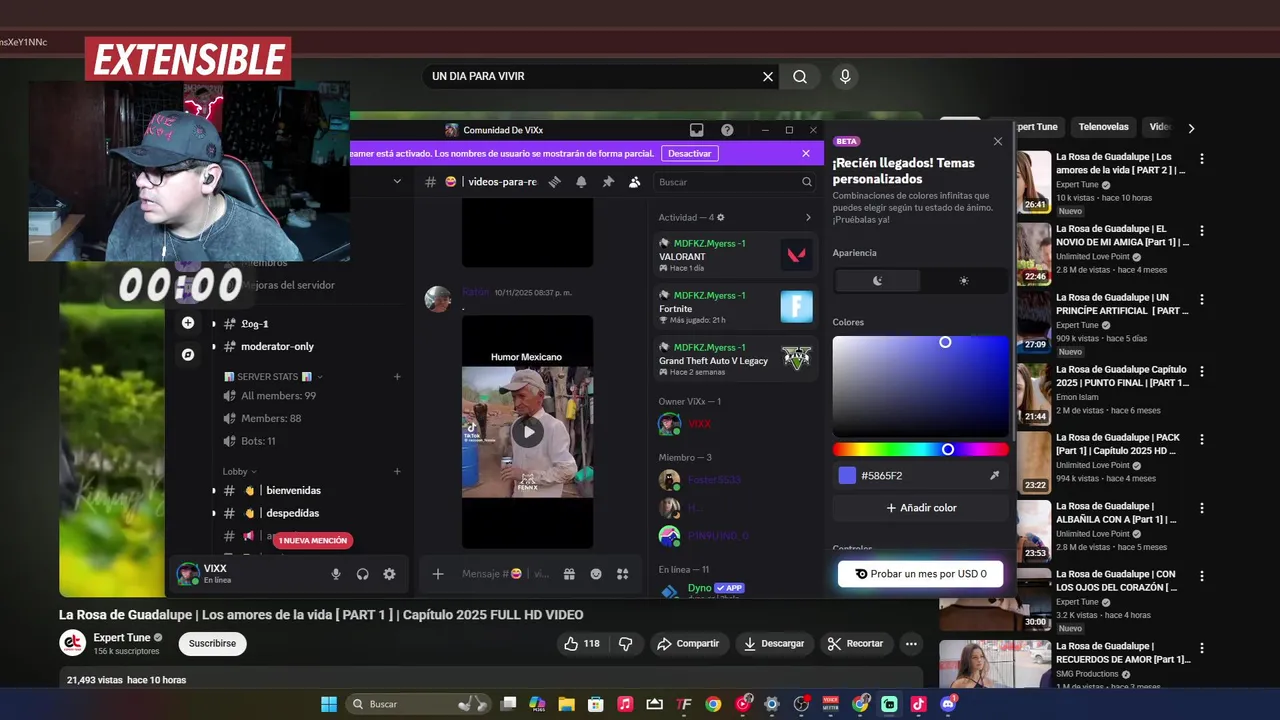
Task: Select the Expert Tune chip
Action: point(1035,127)
